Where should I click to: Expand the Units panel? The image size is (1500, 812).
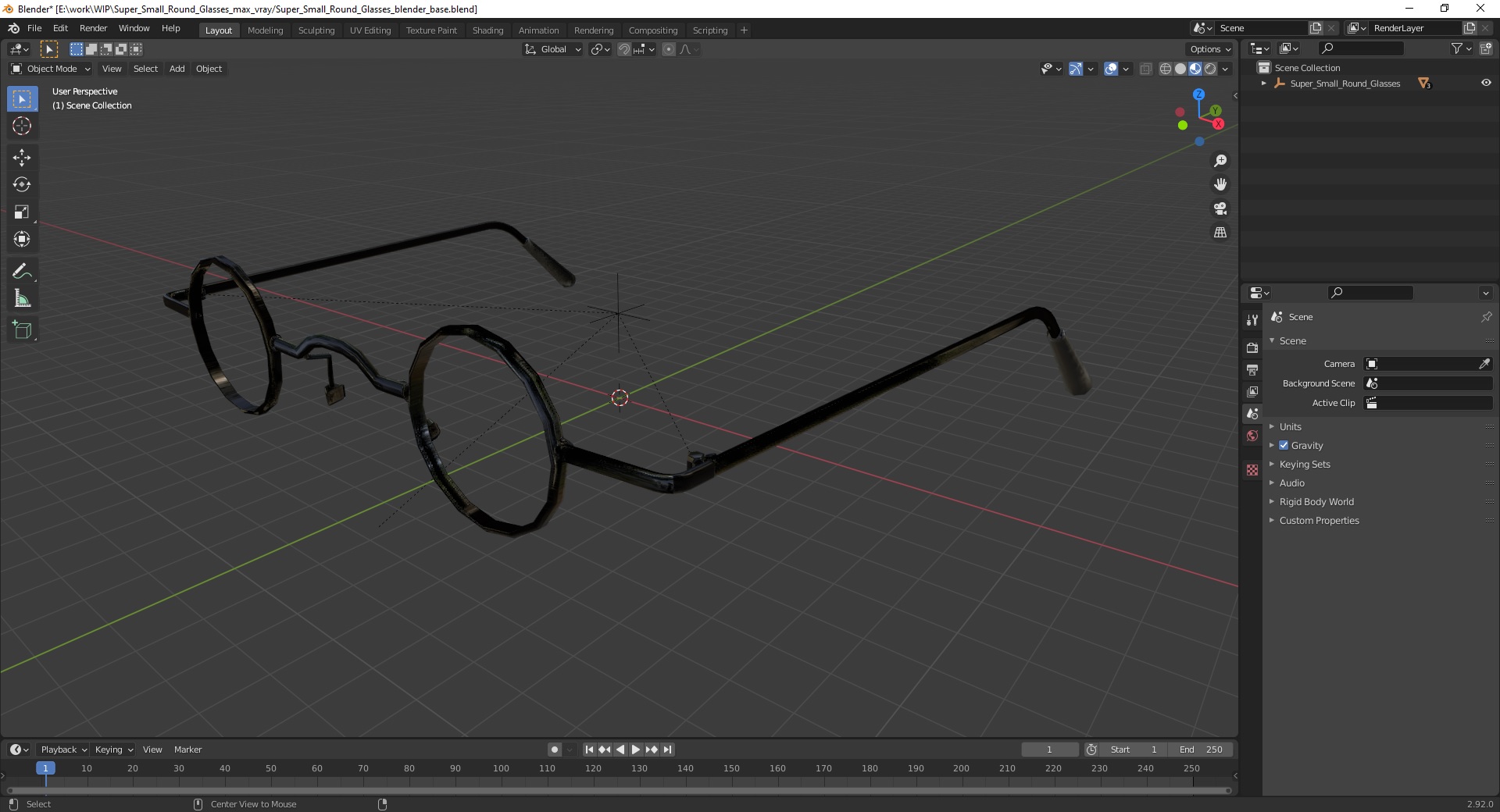(x=1290, y=426)
